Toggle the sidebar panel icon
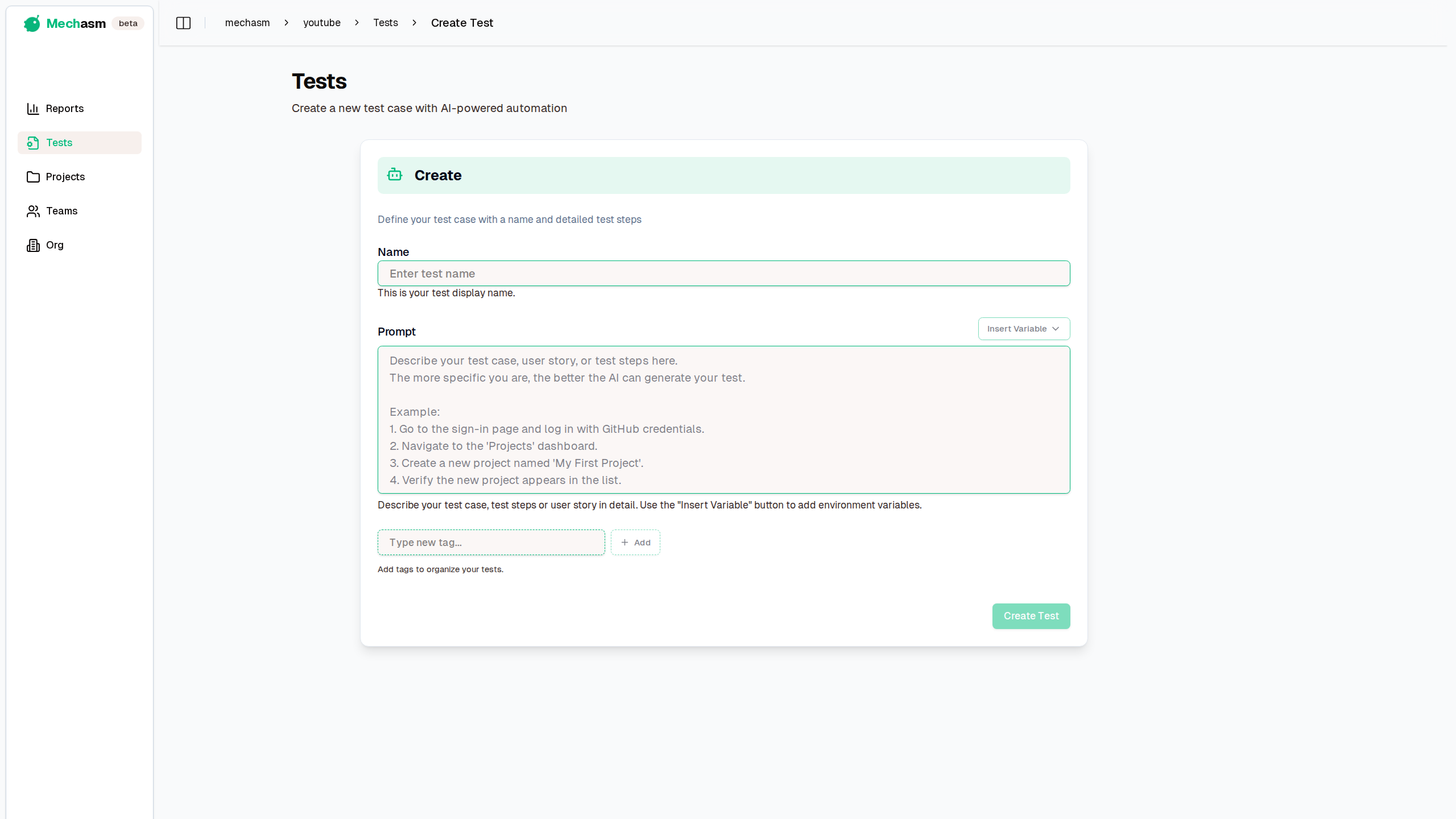 pos(183,23)
